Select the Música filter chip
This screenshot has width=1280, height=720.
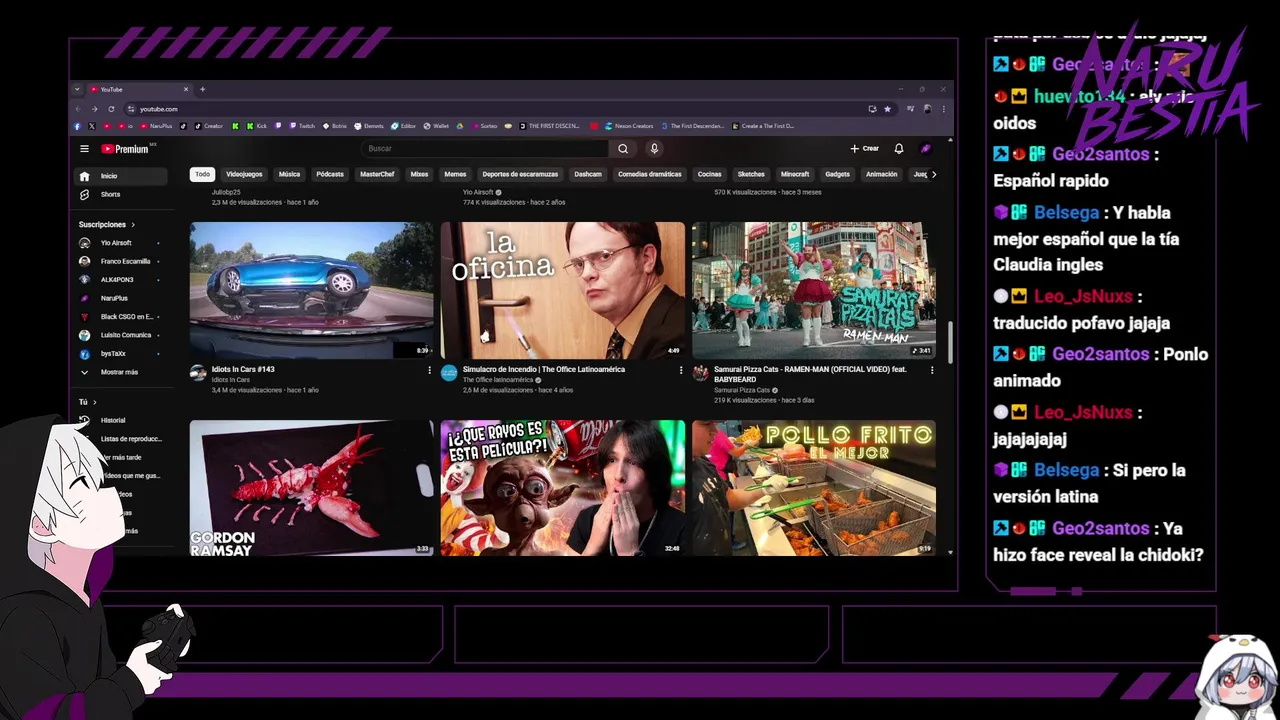(x=289, y=174)
